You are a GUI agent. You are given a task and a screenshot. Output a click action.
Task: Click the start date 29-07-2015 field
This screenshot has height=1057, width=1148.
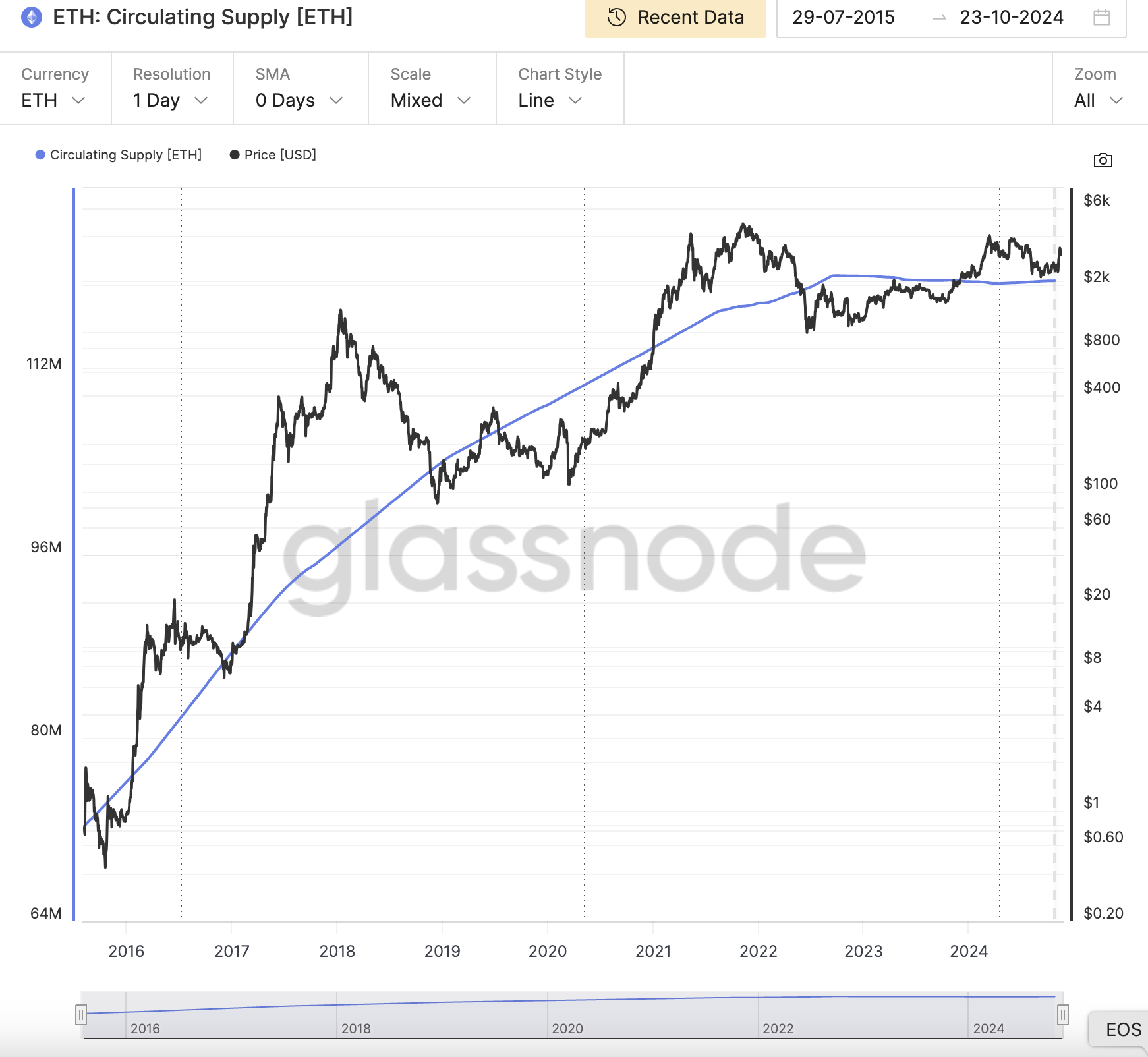[x=843, y=17]
